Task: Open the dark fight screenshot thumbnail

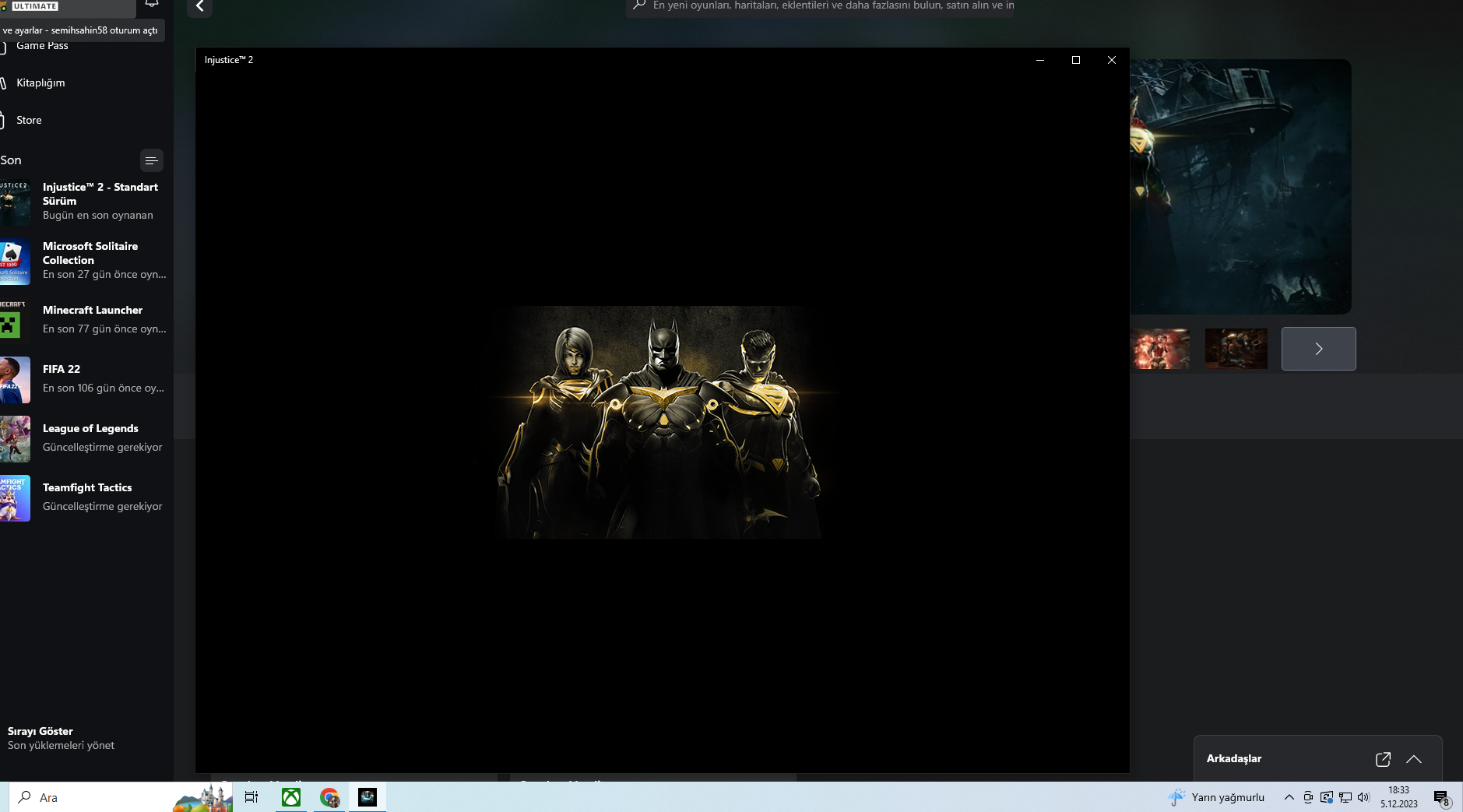Action: 1236,349
